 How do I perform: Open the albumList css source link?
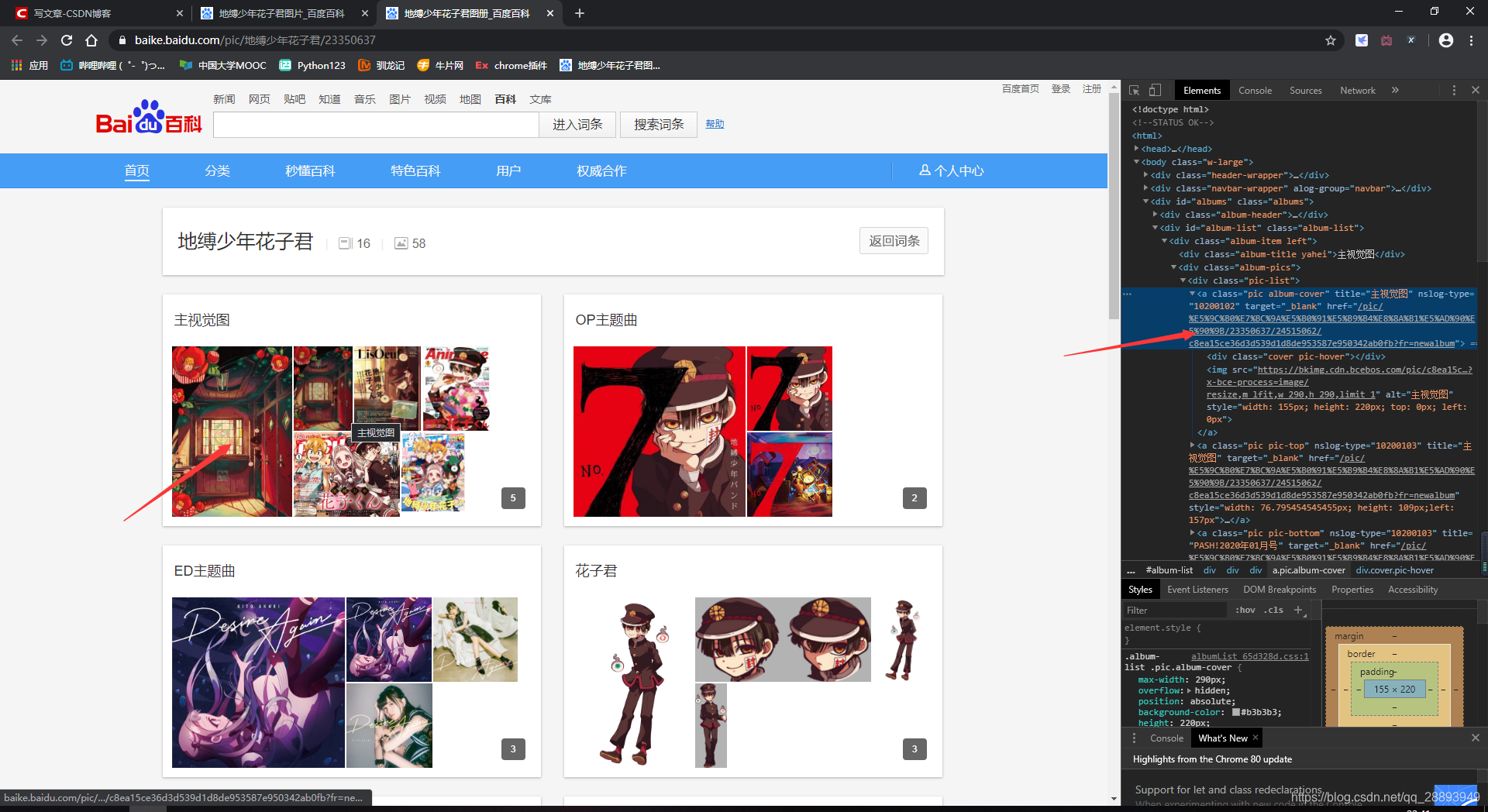1249,656
